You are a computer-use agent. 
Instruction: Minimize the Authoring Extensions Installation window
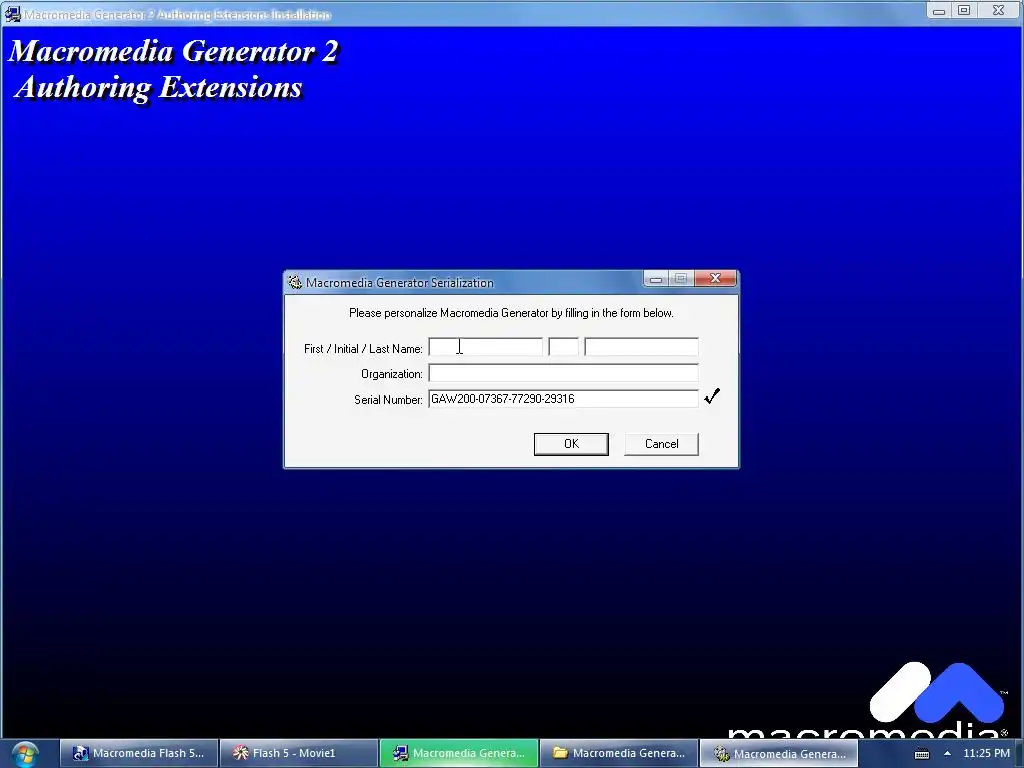pos(939,10)
